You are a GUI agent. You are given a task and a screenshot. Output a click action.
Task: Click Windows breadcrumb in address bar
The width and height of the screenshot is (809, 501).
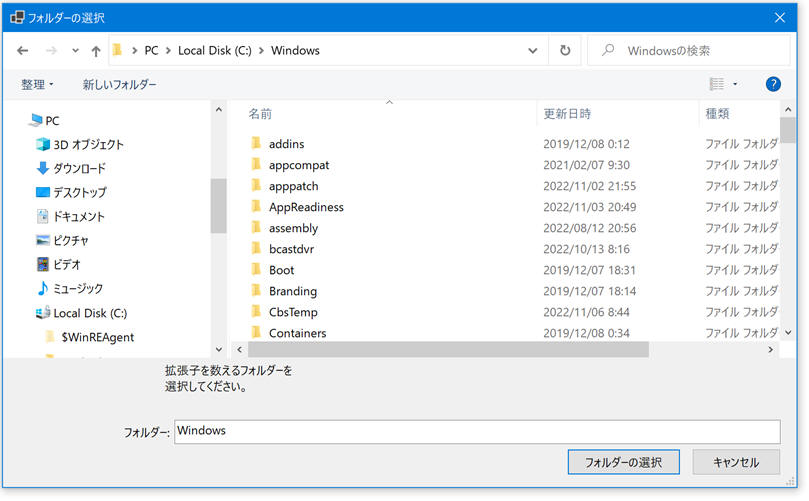click(x=295, y=51)
